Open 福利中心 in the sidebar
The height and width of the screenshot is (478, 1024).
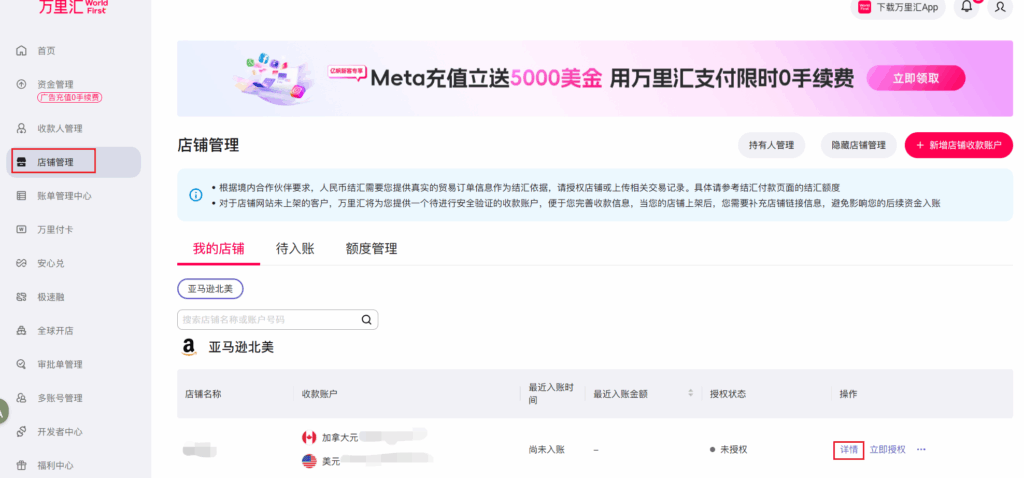tap(55, 465)
